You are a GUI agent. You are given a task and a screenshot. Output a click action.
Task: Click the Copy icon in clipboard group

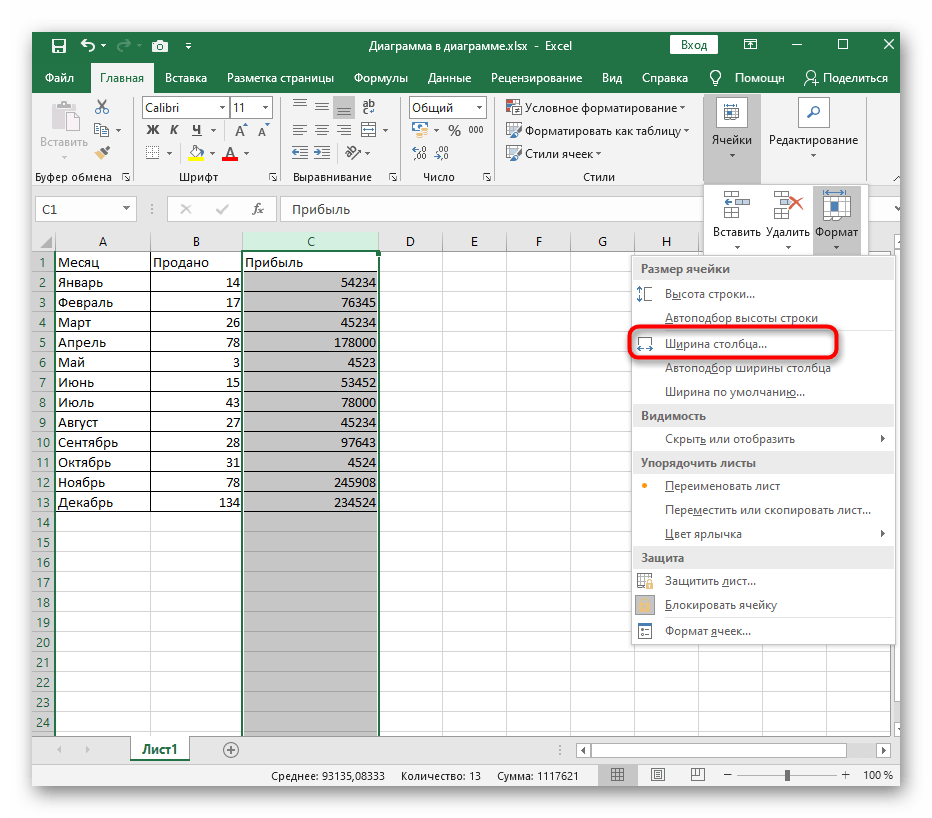[102, 130]
